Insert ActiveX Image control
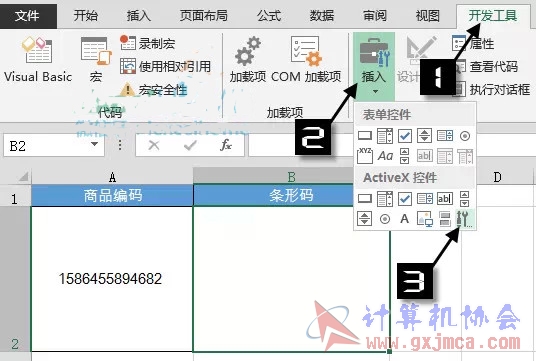Viewport: 536px width, 361px height. tap(425, 219)
